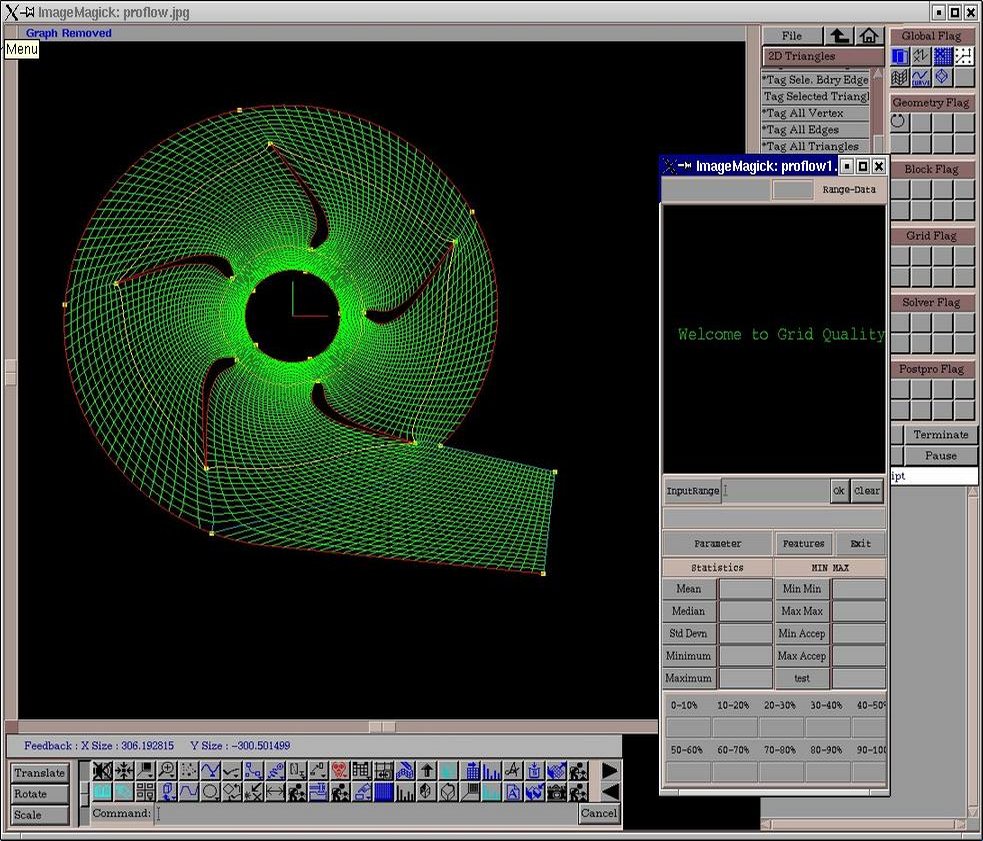983x841 pixels.
Task: Click the Clear button next to Ok
Action: point(867,491)
